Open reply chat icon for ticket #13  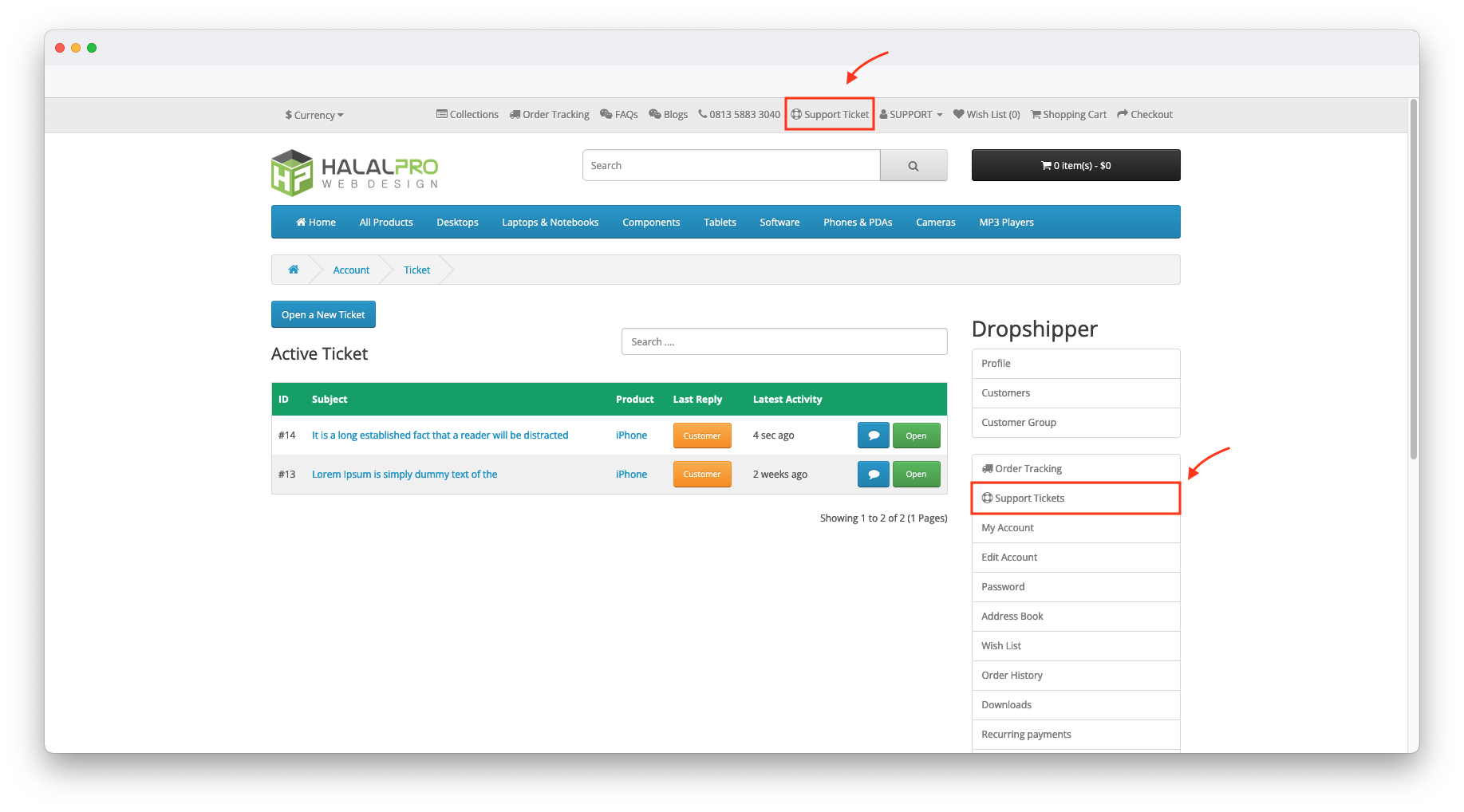click(873, 475)
